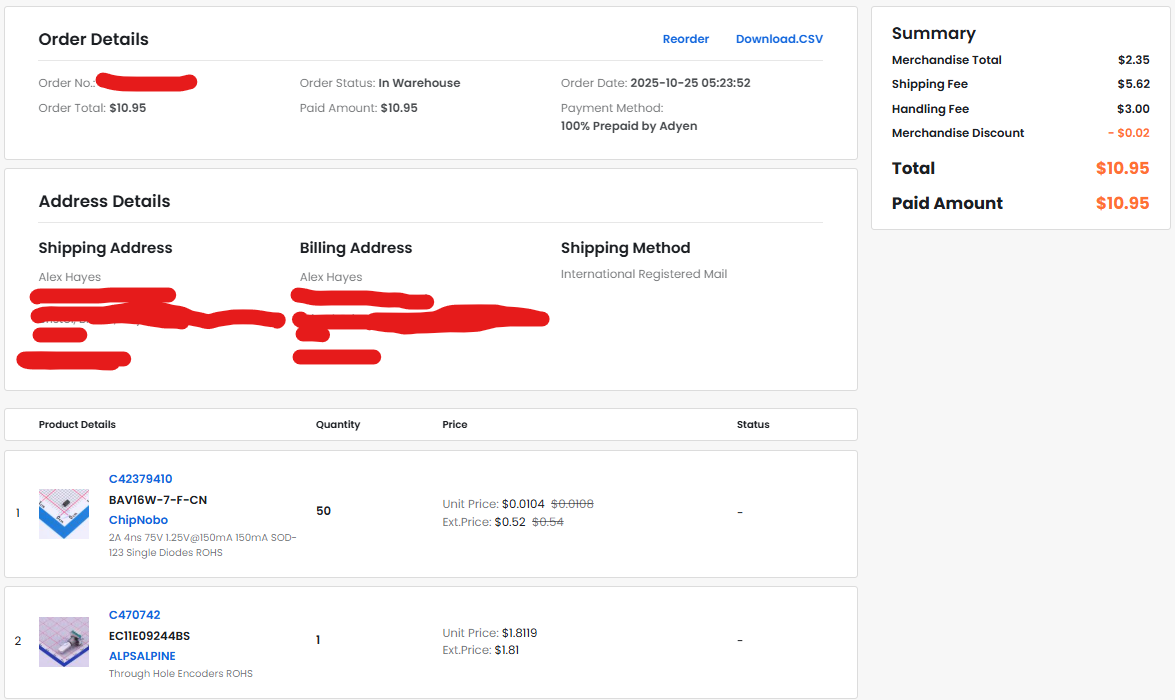Screen dimensions: 1175x700
Task: Open part number C470742
Action: tap(134, 615)
